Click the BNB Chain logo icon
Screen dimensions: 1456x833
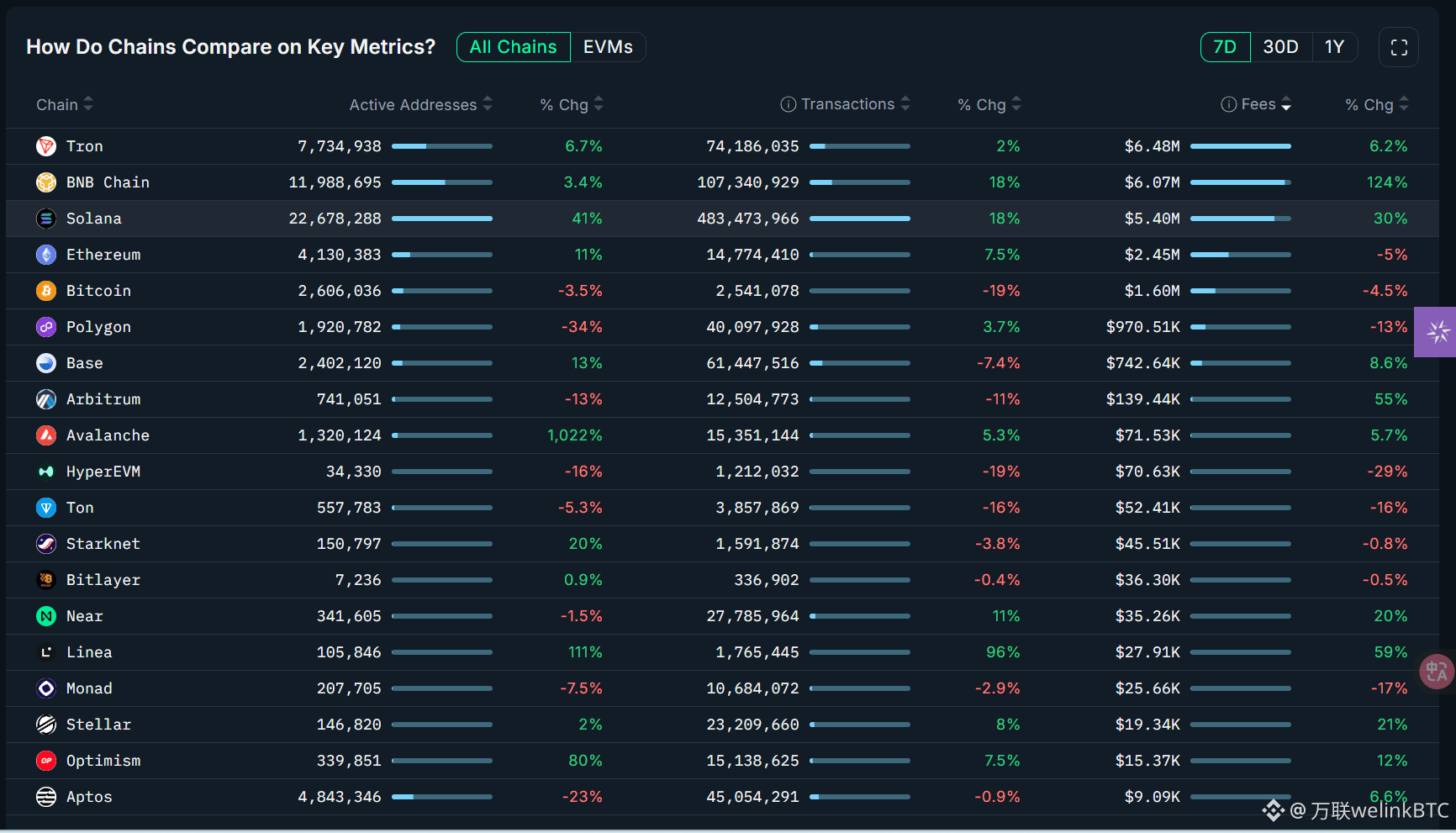[x=46, y=182]
